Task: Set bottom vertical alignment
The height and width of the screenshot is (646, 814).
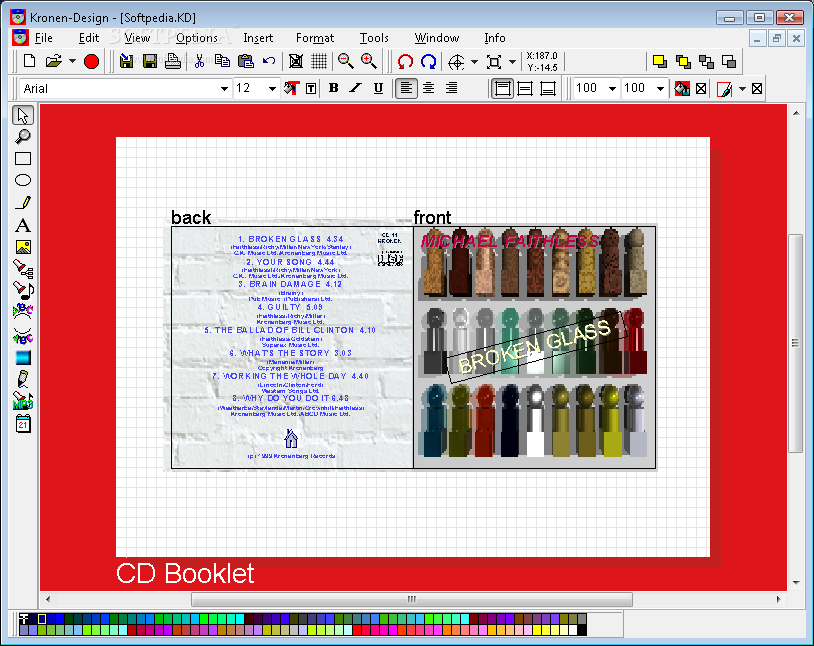Action: click(x=548, y=89)
